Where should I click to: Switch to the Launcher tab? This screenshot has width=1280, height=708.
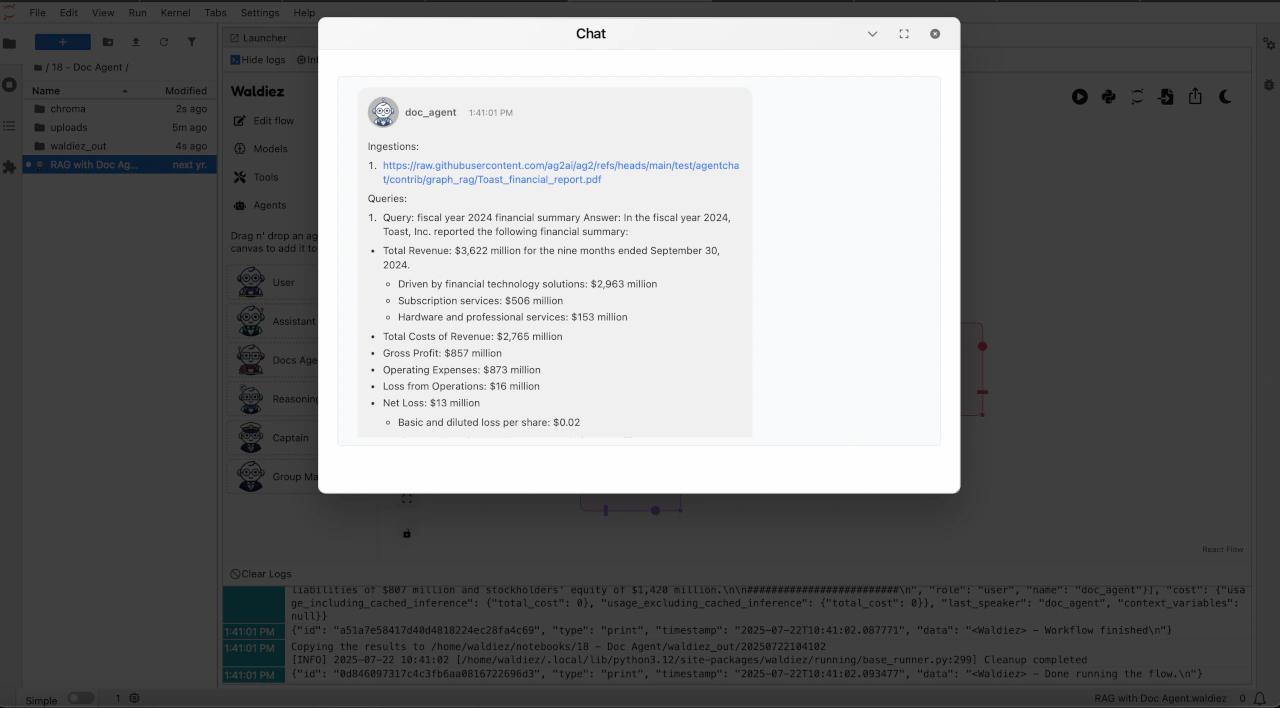pyautogui.click(x=264, y=38)
